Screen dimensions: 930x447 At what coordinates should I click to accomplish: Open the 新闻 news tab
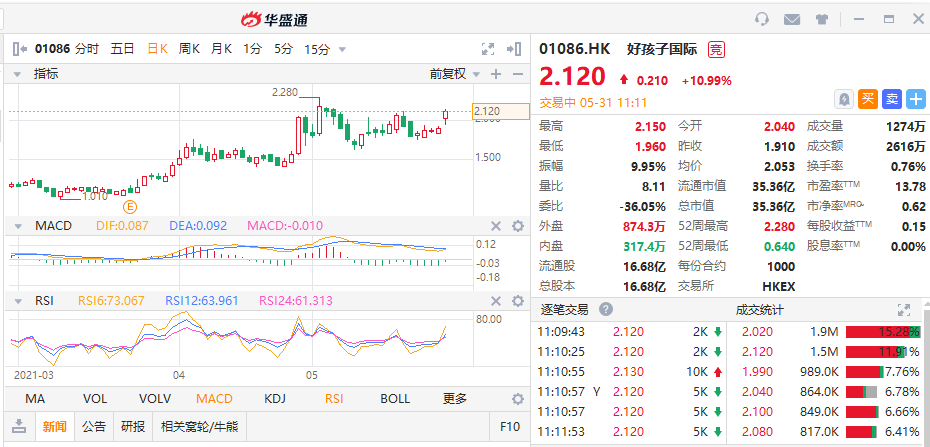point(55,426)
